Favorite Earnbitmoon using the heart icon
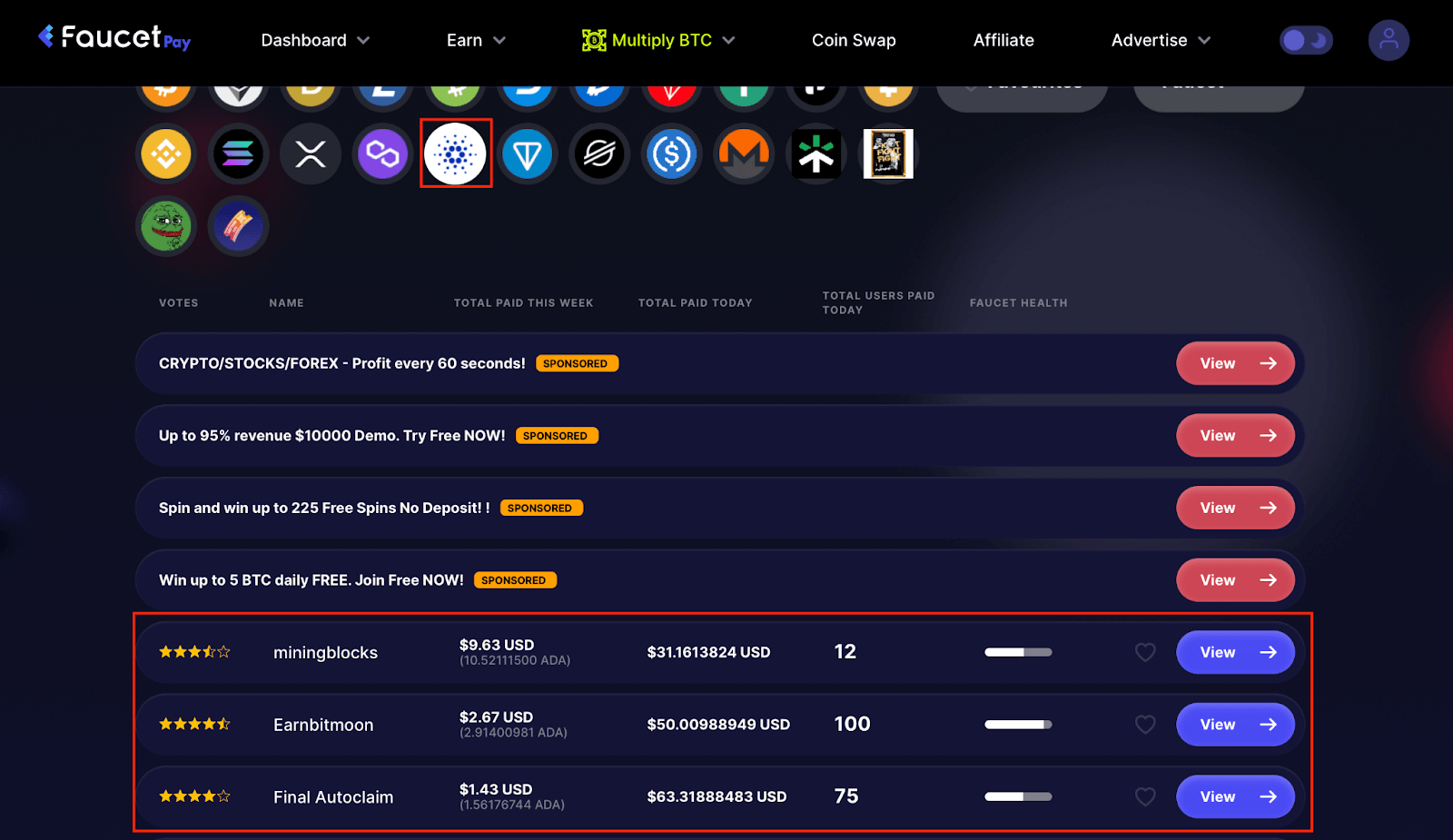 click(x=1145, y=725)
